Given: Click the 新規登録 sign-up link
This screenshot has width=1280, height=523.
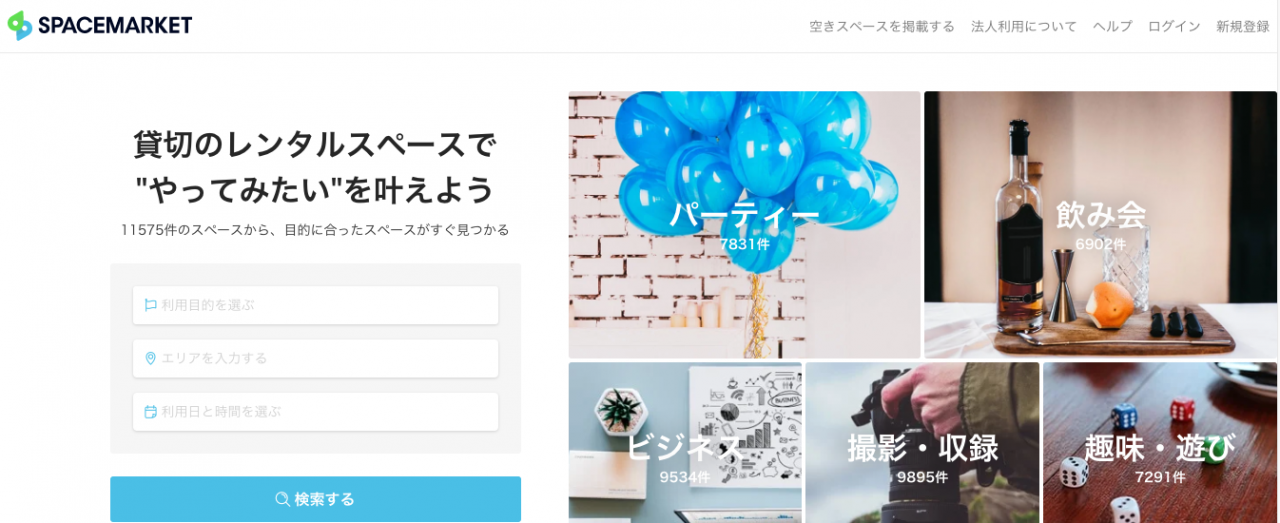Looking at the screenshot, I should [1243, 26].
